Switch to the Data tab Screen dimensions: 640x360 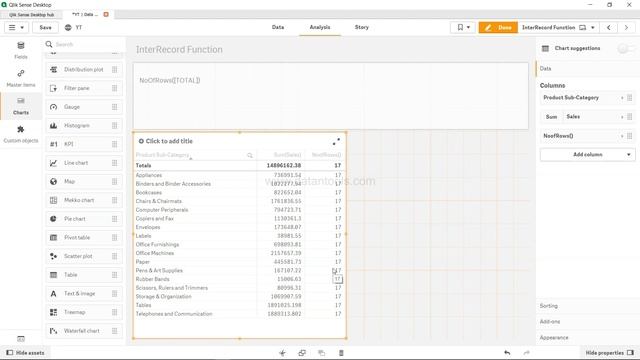(x=278, y=27)
